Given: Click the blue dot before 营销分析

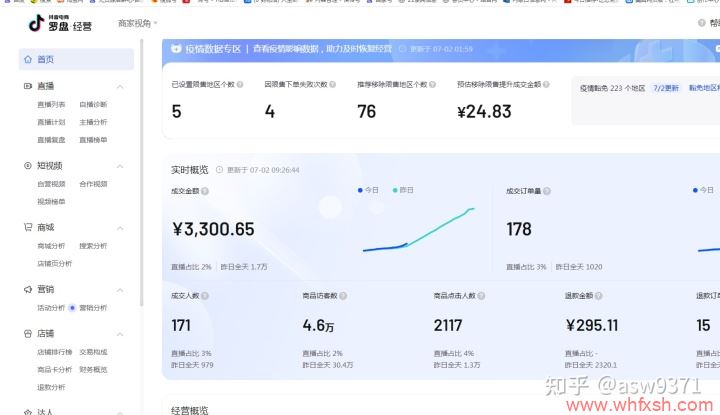Looking at the screenshot, I should click(x=72, y=308).
